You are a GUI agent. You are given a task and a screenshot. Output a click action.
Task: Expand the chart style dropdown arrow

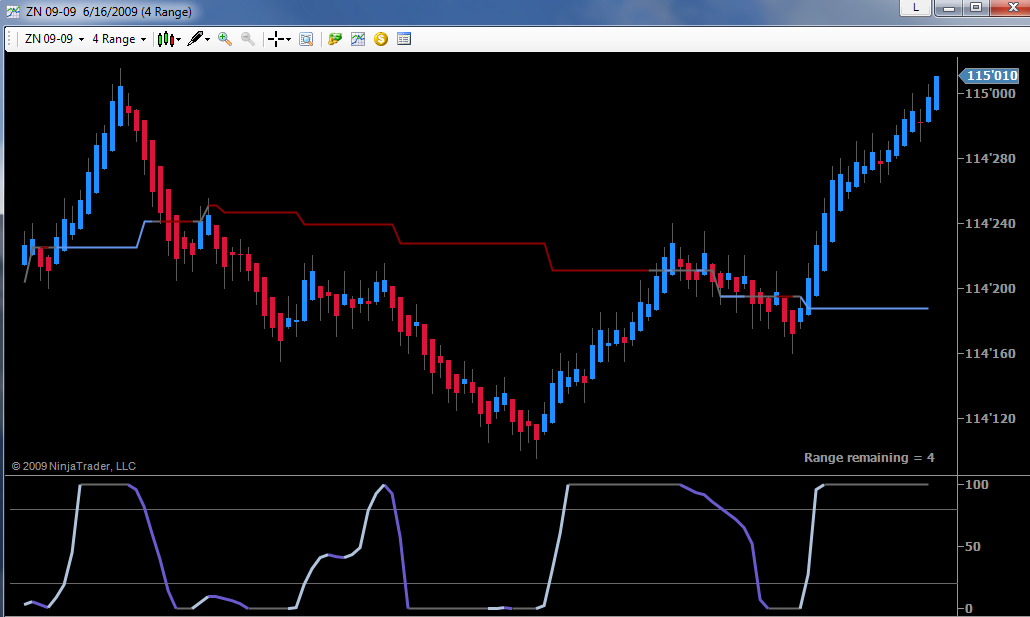(179, 39)
